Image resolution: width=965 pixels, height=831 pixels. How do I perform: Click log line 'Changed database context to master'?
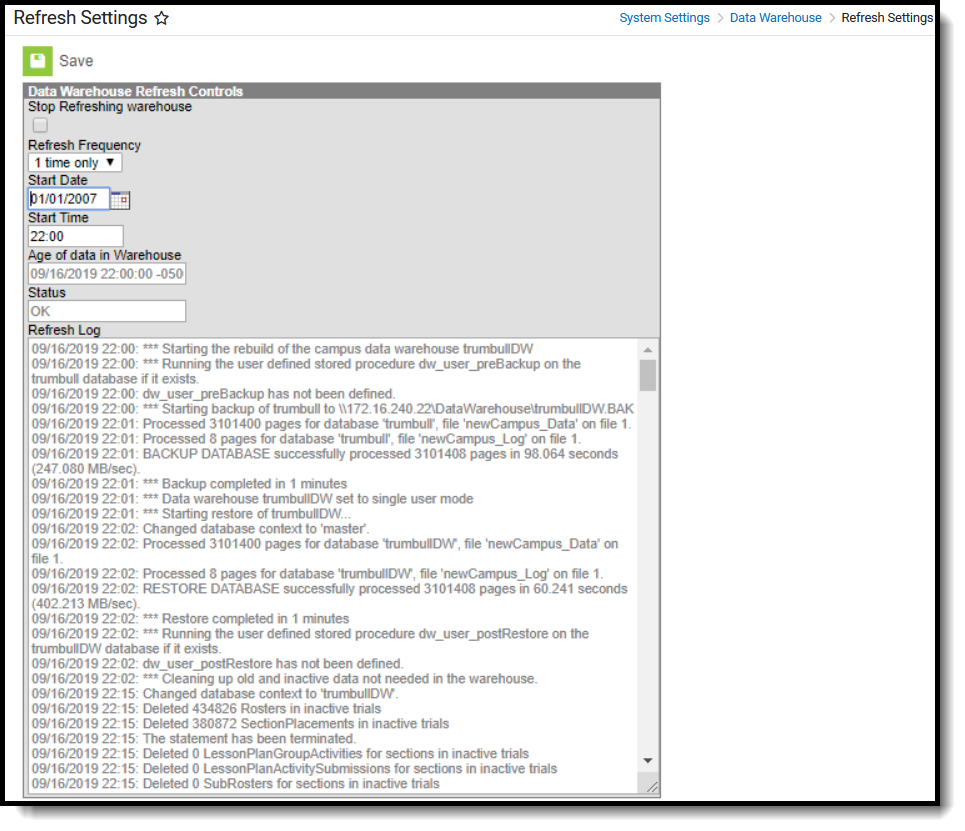point(201,529)
